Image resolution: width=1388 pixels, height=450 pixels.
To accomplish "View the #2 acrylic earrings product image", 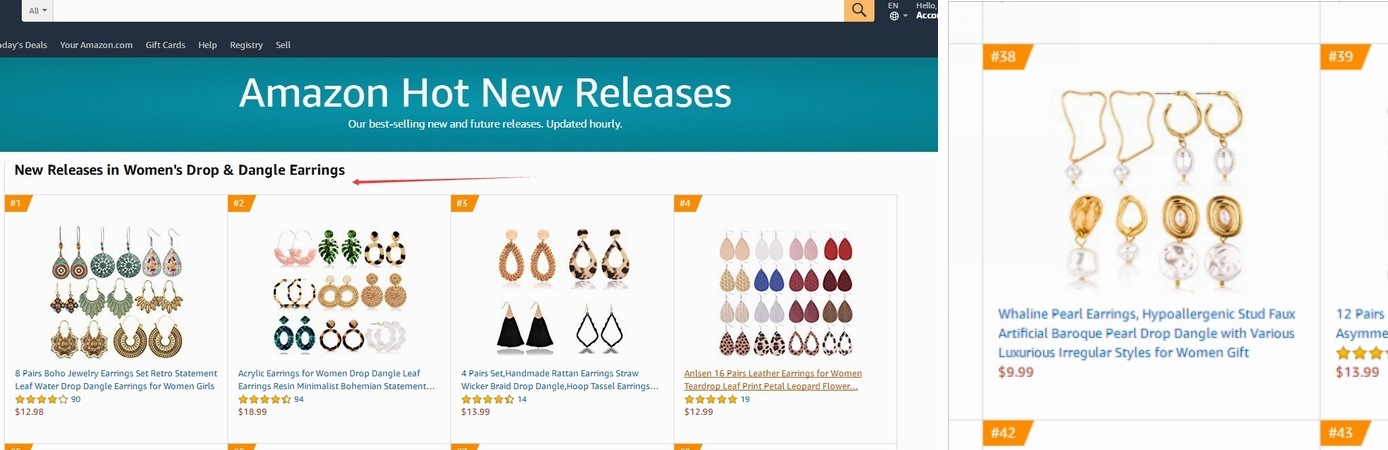I will [339, 291].
